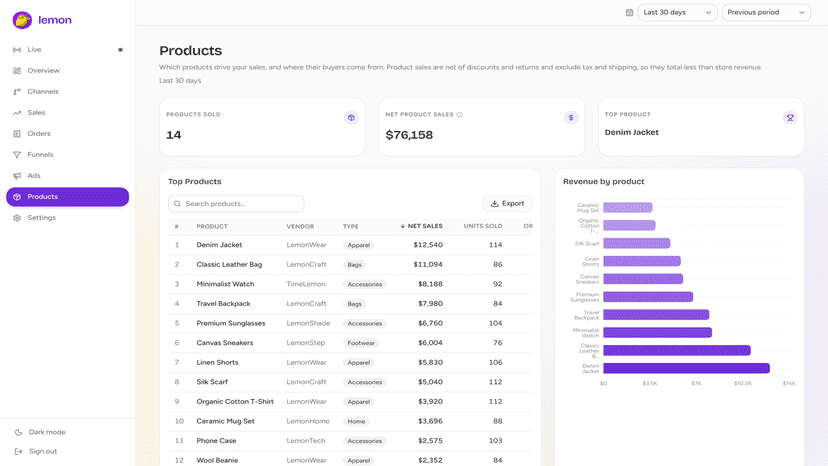828x466 pixels.
Task: Click the lemon logo icon
Action: coord(22,20)
